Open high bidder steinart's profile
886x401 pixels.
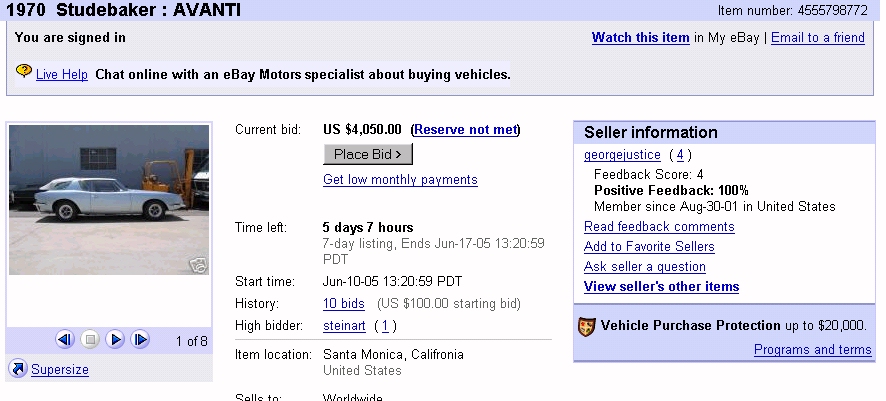pos(344,325)
